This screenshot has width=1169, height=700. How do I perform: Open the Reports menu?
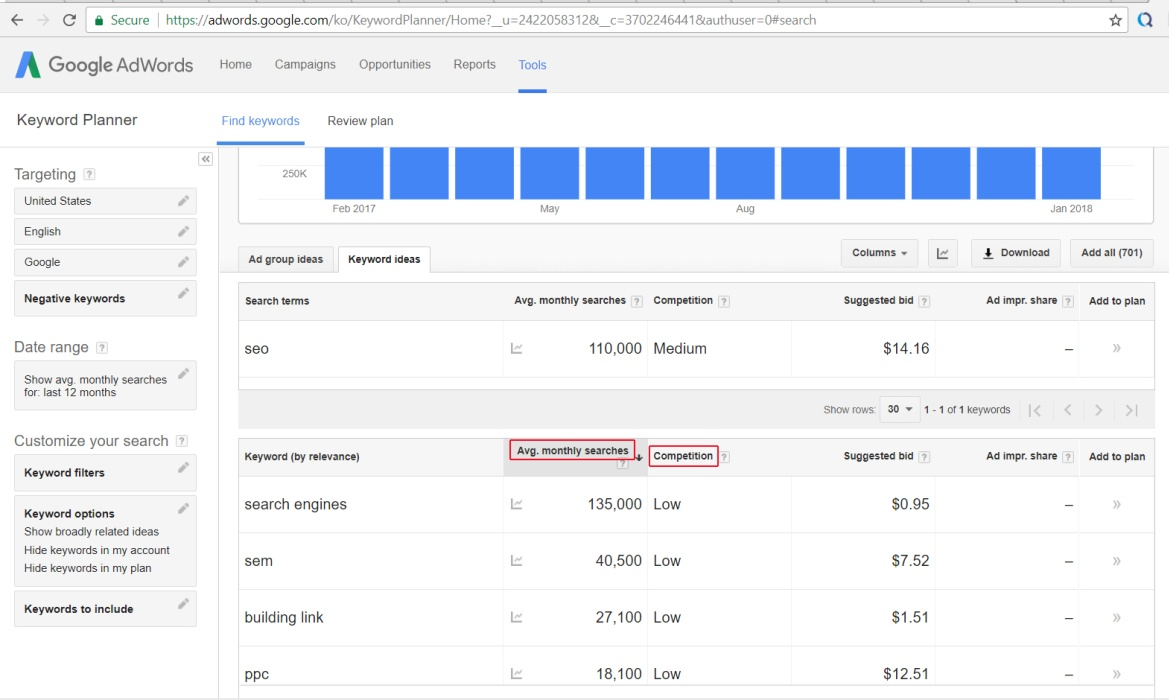[x=474, y=65]
